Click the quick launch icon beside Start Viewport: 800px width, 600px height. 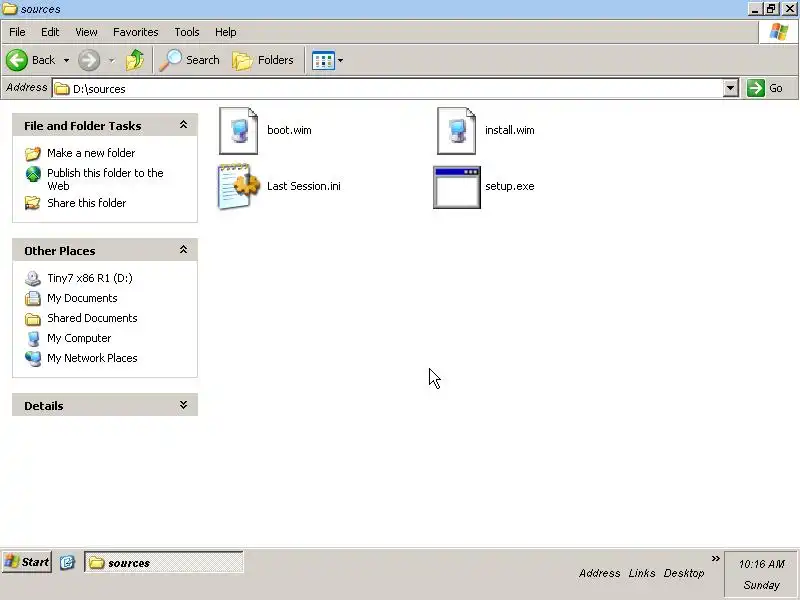click(67, 562)
